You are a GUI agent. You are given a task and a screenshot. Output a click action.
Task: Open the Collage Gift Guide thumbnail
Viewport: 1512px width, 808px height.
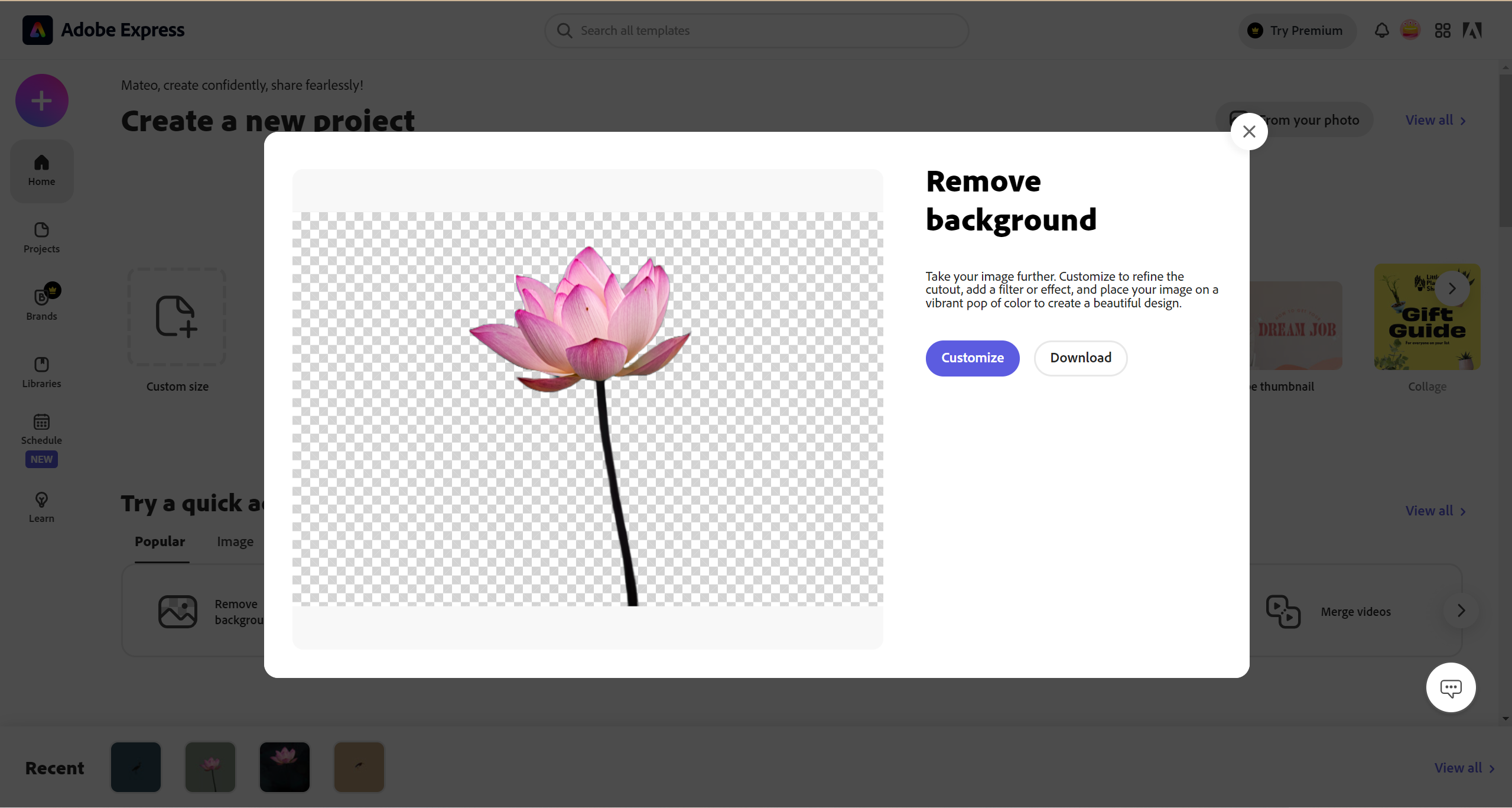[x=1427, y=317]
